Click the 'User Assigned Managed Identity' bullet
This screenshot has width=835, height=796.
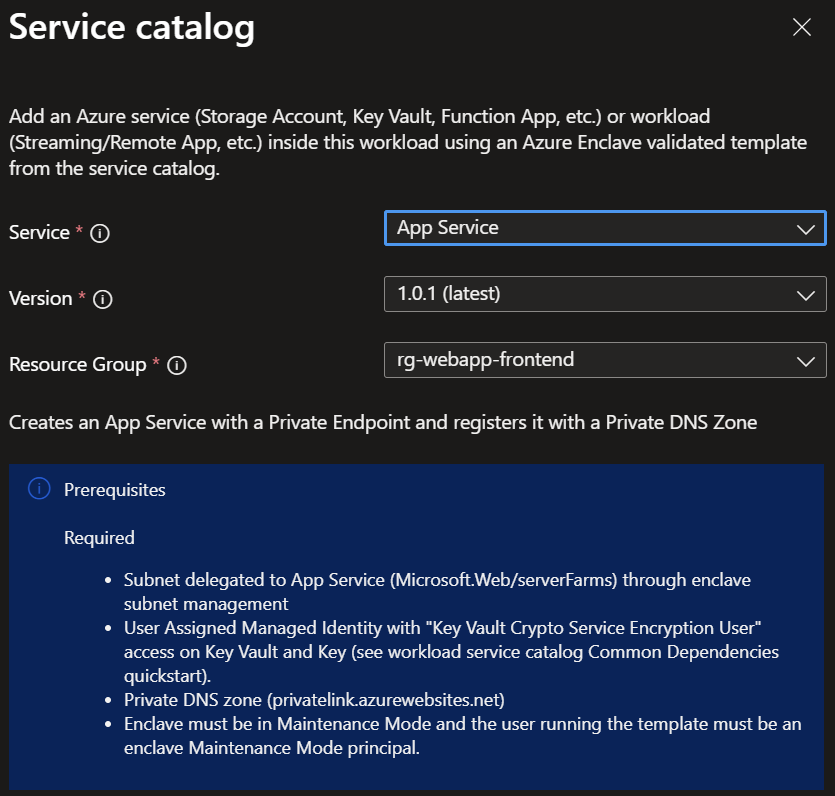[451, 652]
